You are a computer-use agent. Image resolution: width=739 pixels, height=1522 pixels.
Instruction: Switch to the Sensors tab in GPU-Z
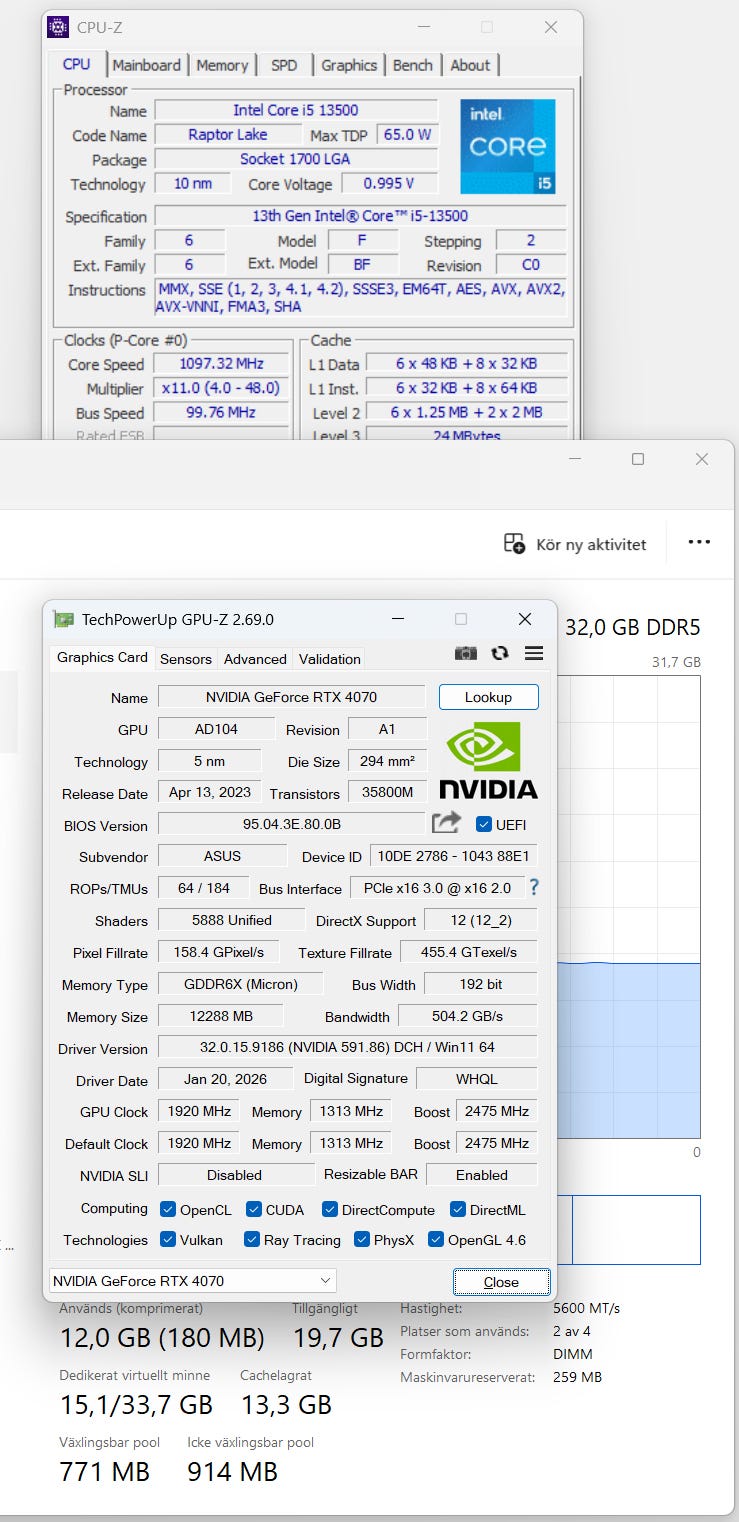[x=186, y=658]
